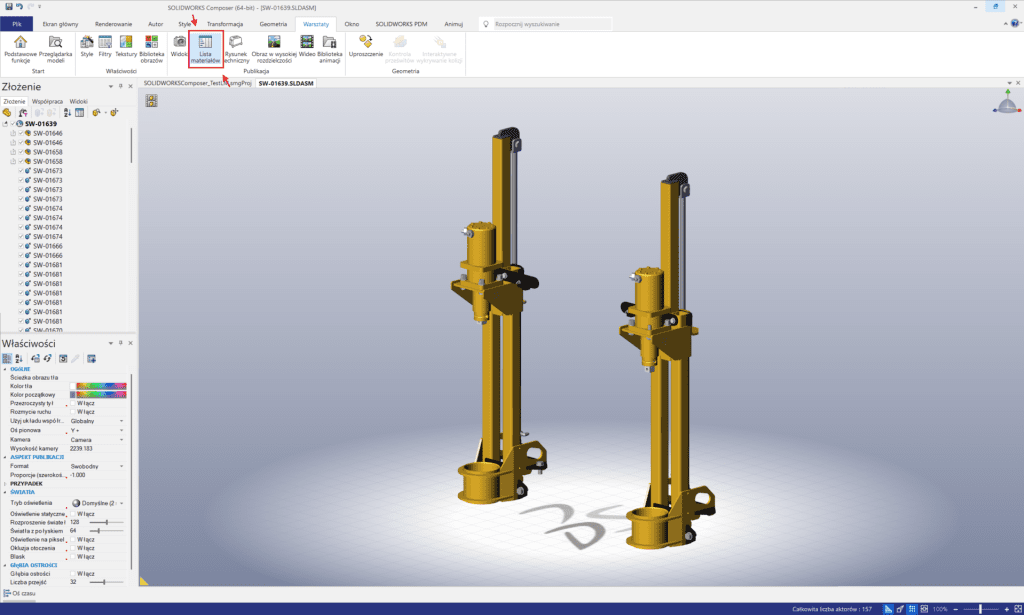
Task: Click the Wideo publication icon
Action: point(306,50)
